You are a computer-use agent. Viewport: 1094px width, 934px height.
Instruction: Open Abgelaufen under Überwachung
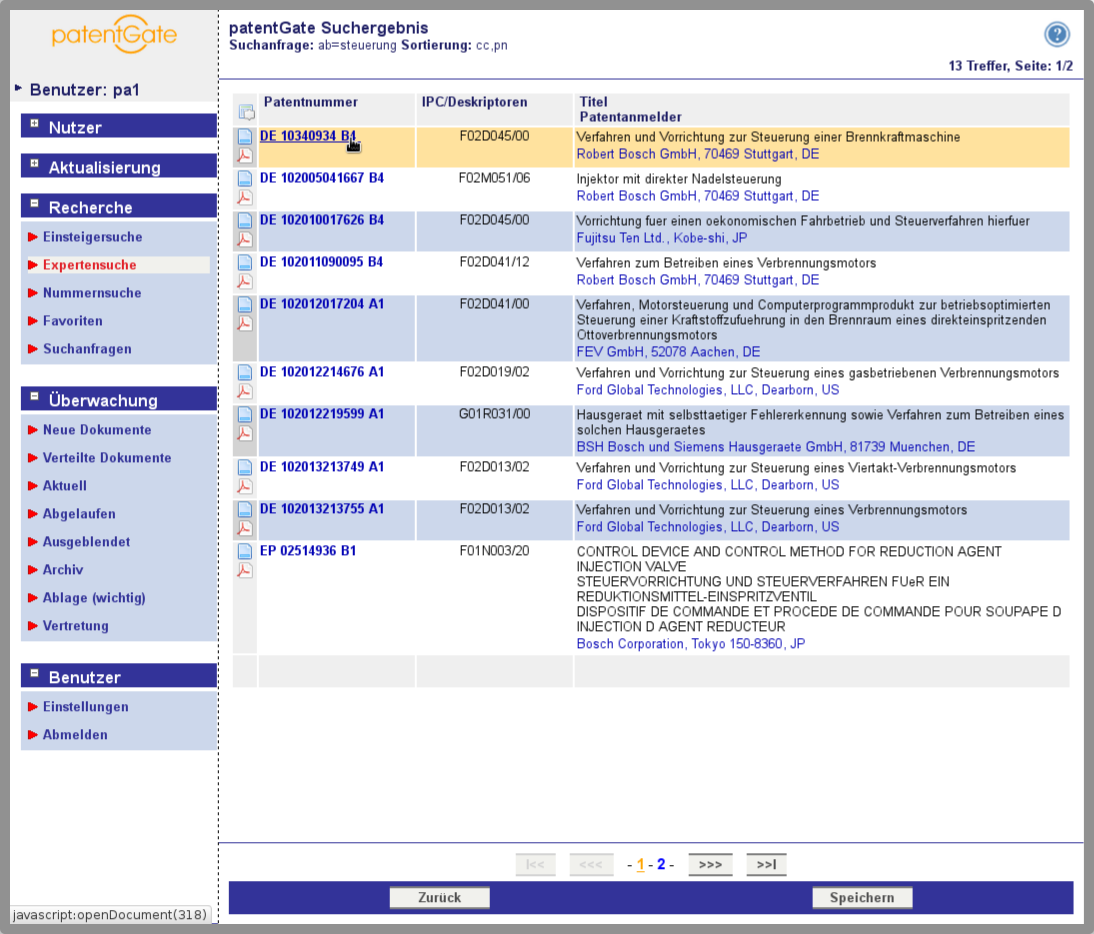click(80, 514)
